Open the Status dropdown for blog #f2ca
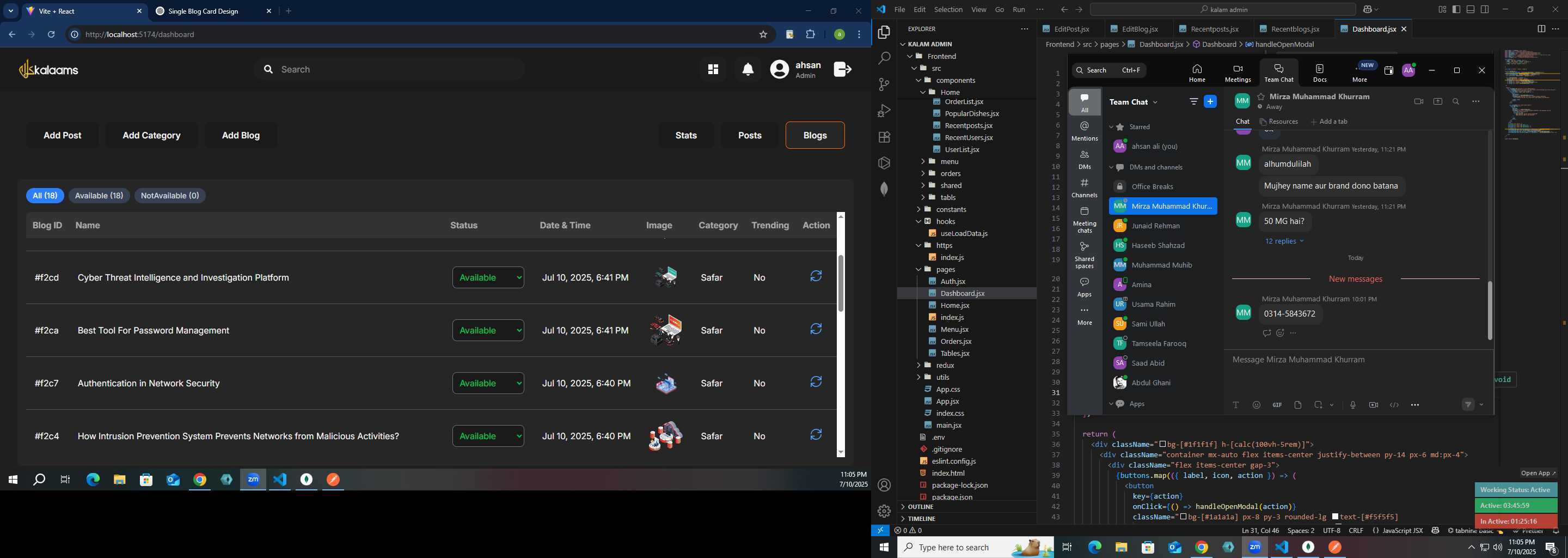The height and width of the screenshot is (558, 1568). pyautogui.click(x=488, y=330)
